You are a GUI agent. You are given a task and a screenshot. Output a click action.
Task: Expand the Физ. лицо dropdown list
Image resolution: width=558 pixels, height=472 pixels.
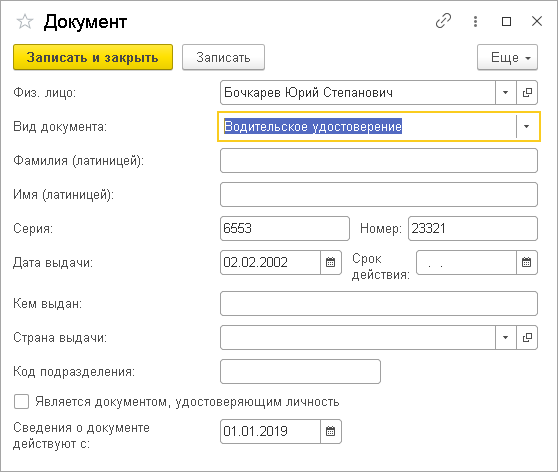coord(506,93)
